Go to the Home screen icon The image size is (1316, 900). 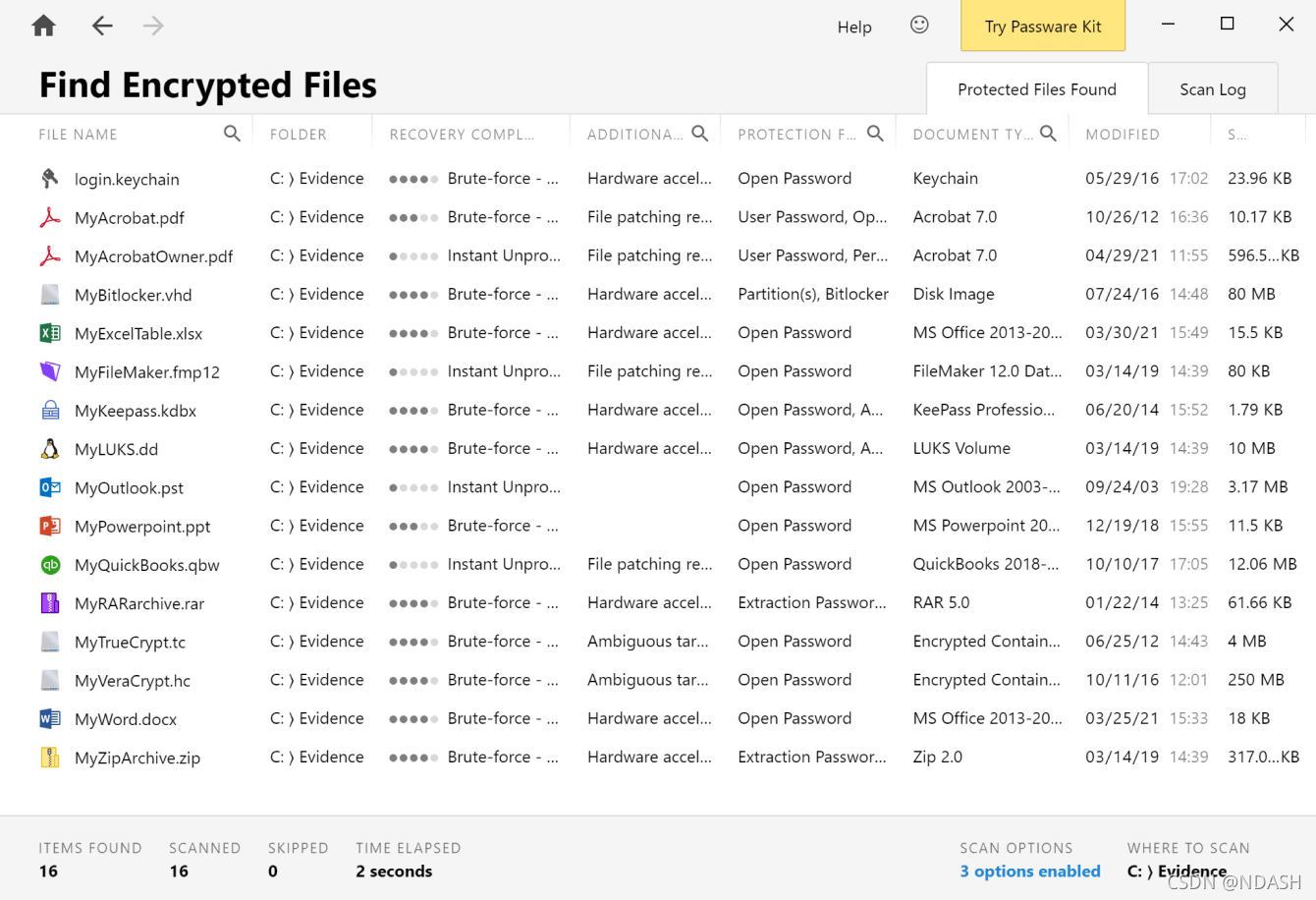[x=43, y=26]
